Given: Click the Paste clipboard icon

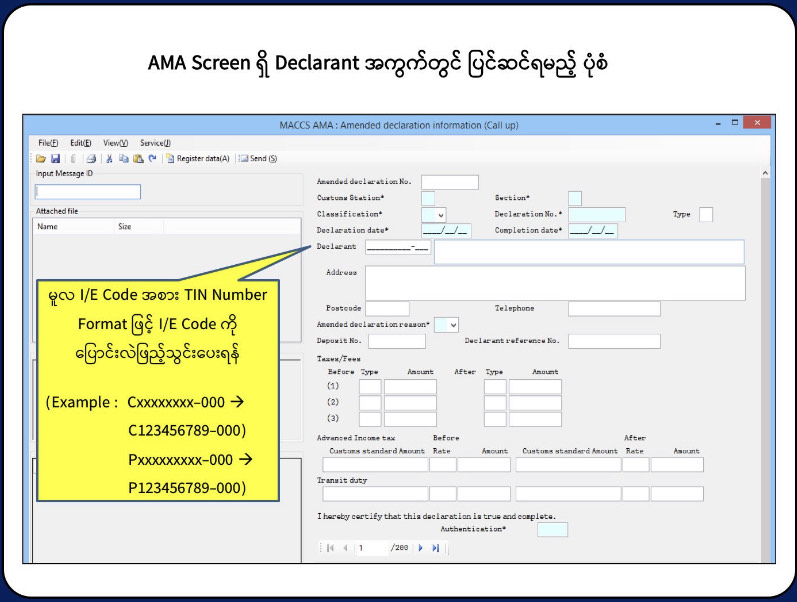Looking at the screenshot, I should click(x=138, y=159).
